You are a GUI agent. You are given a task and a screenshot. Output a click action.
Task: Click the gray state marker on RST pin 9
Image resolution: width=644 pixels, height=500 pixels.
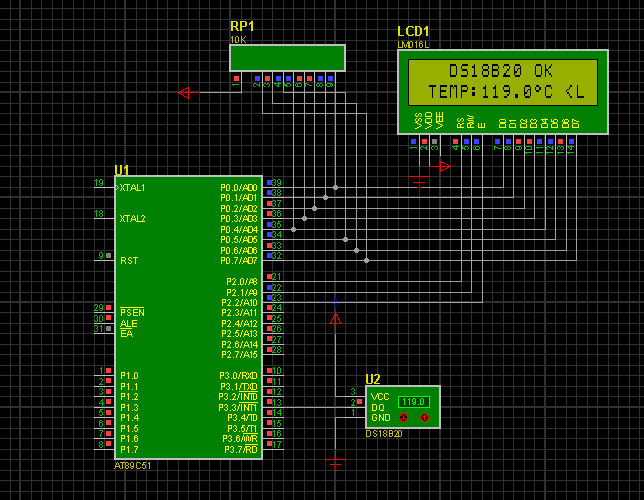(x=108, y=256)
